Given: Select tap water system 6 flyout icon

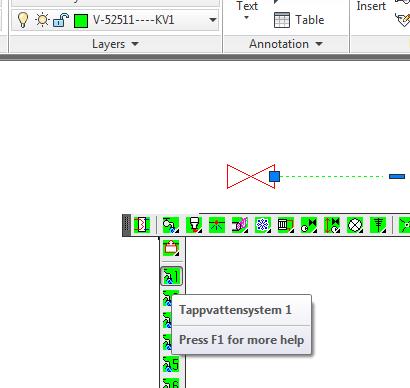Looking at the screenshot, I should (171, 383).
